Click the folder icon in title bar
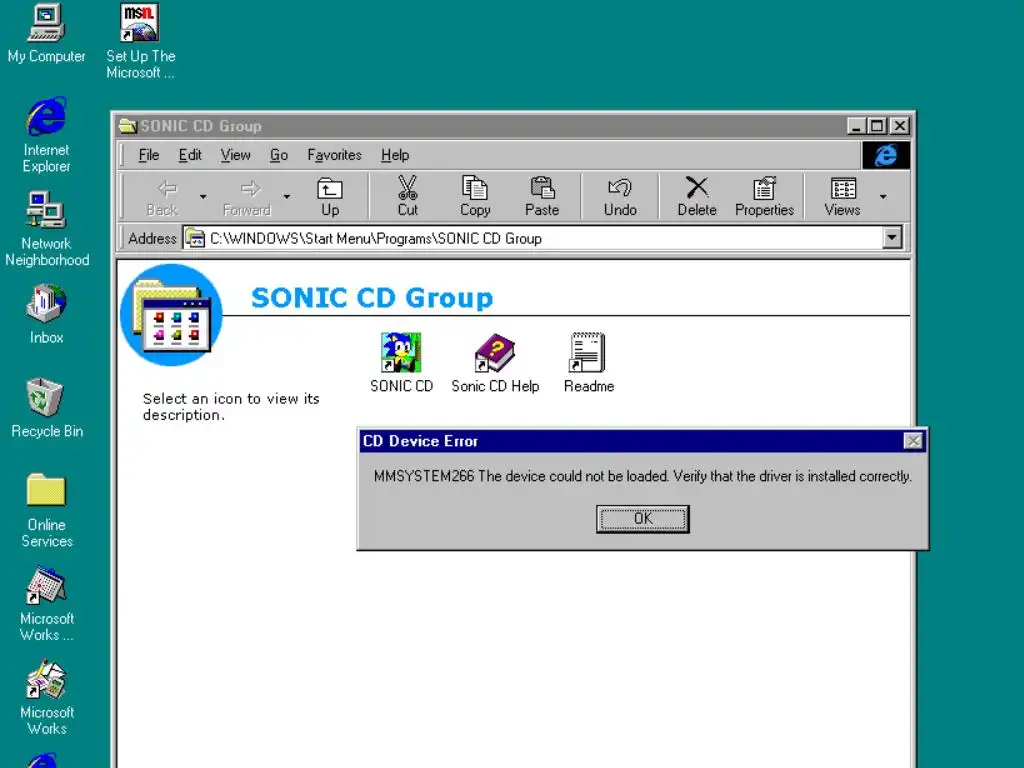This screenshot has width=1024, height=768. click(127, 125)
